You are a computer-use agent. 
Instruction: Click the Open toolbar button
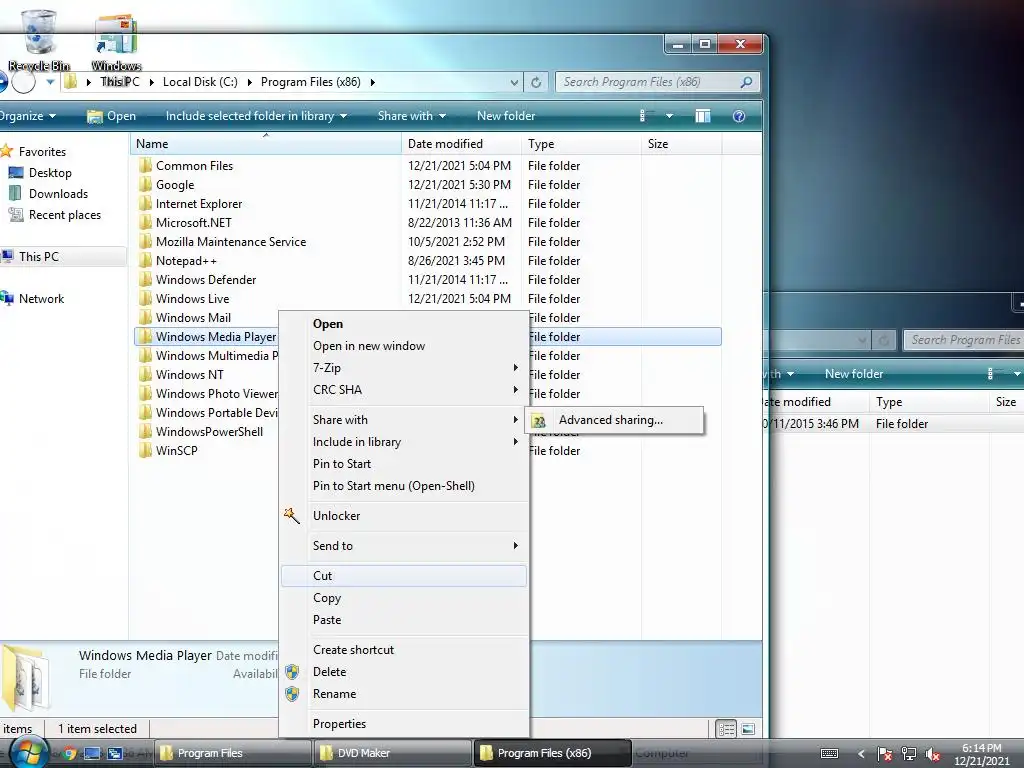(x=112, y=116)
